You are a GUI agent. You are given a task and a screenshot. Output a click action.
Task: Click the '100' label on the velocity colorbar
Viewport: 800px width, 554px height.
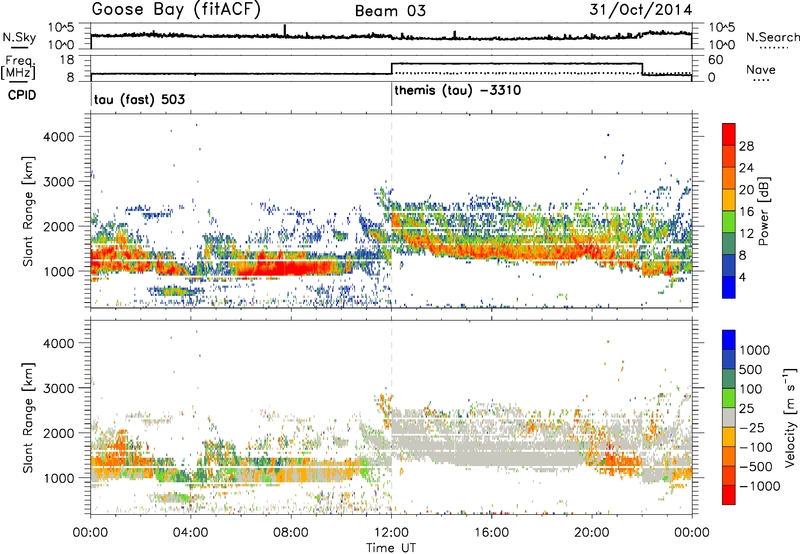(751, 389)
